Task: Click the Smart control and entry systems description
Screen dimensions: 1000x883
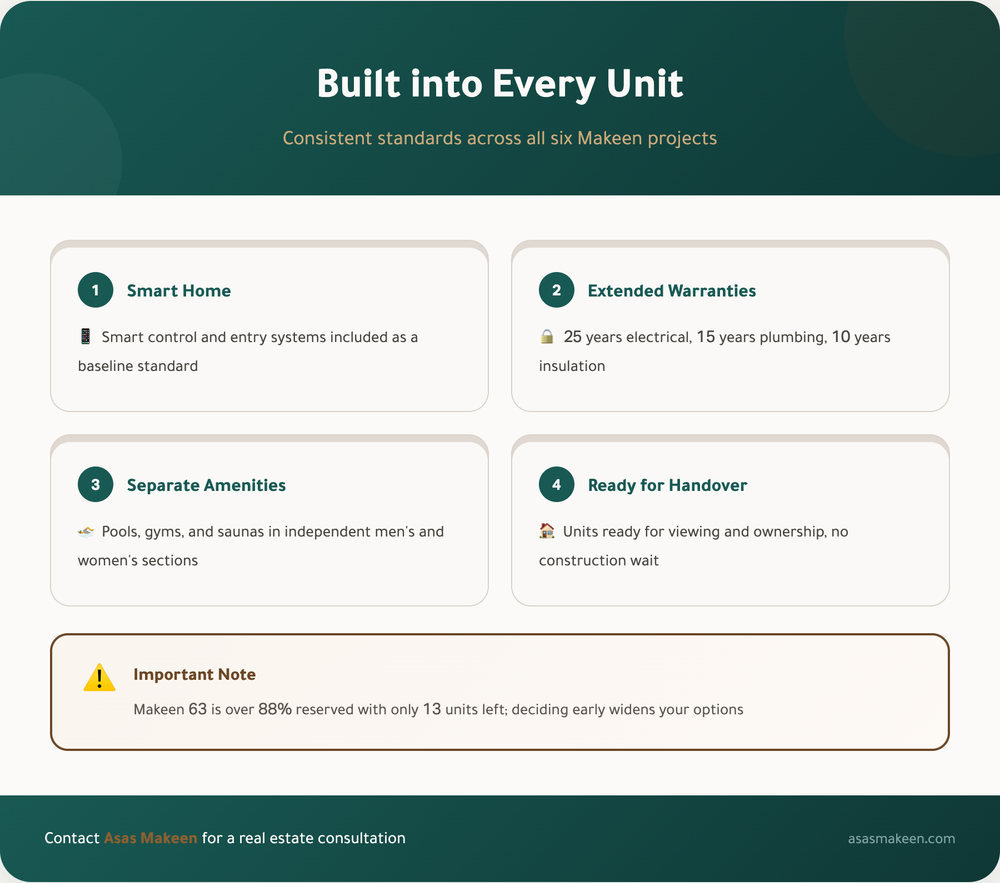Action: coord(247,351)
